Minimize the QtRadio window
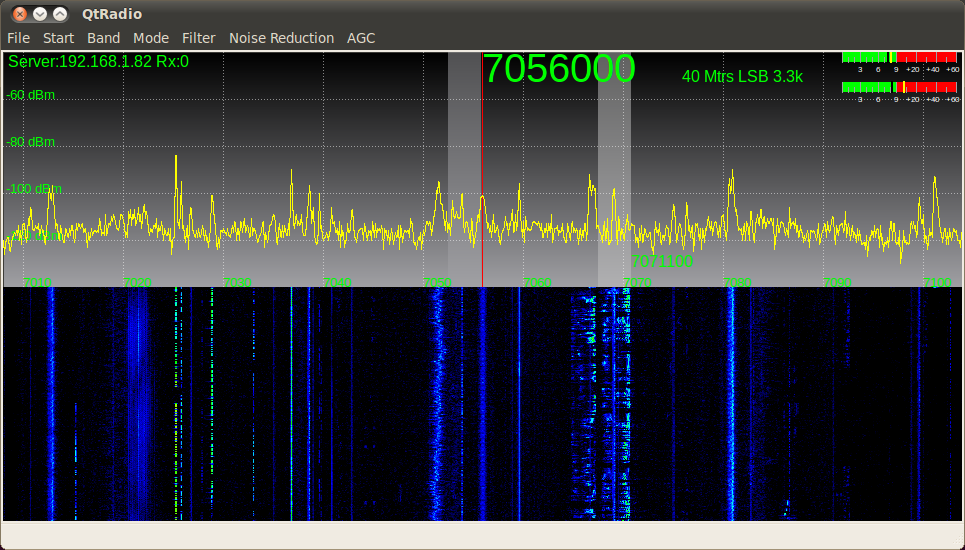 (40, 14)
